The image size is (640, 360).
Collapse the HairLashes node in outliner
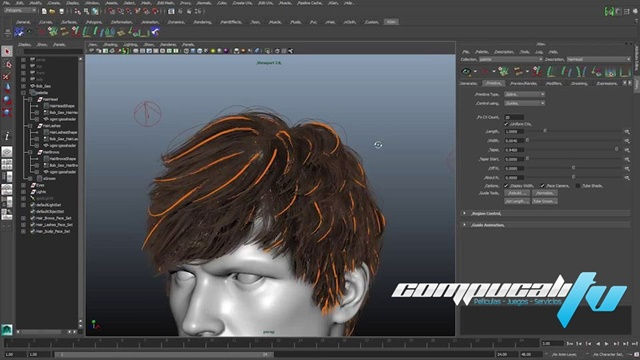click(x=30, y=126)
